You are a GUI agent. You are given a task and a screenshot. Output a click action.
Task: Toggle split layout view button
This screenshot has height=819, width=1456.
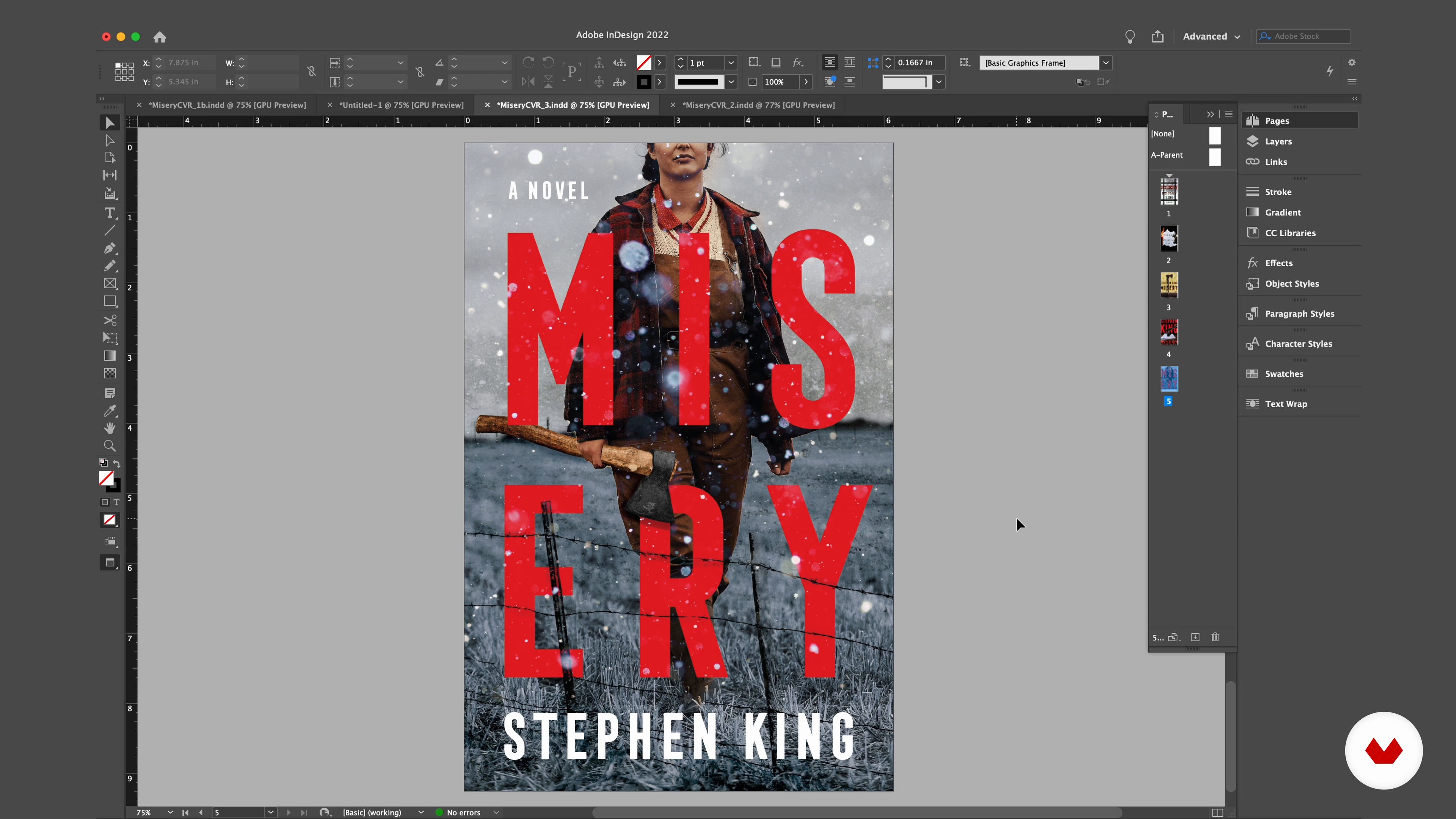point(1218,813)
